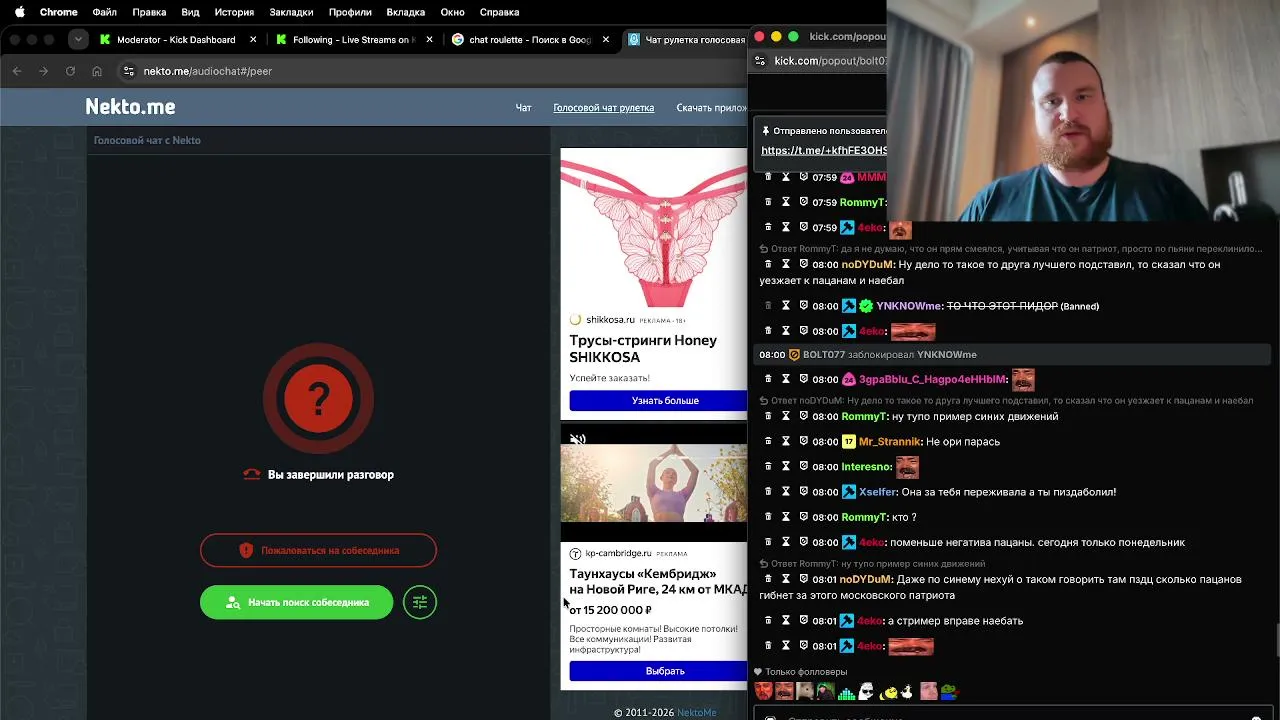Viewport: 1280px width, 720px height.
Task: Open Голосовой чат рулетка navigation link
Action: (604, 108)
